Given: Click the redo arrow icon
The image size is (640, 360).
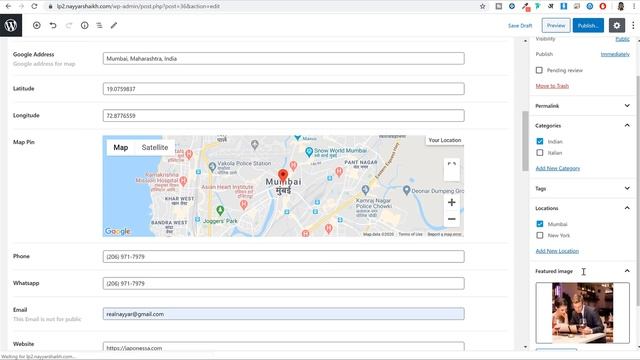Looking at the screenshot, I should pos(69,25).
